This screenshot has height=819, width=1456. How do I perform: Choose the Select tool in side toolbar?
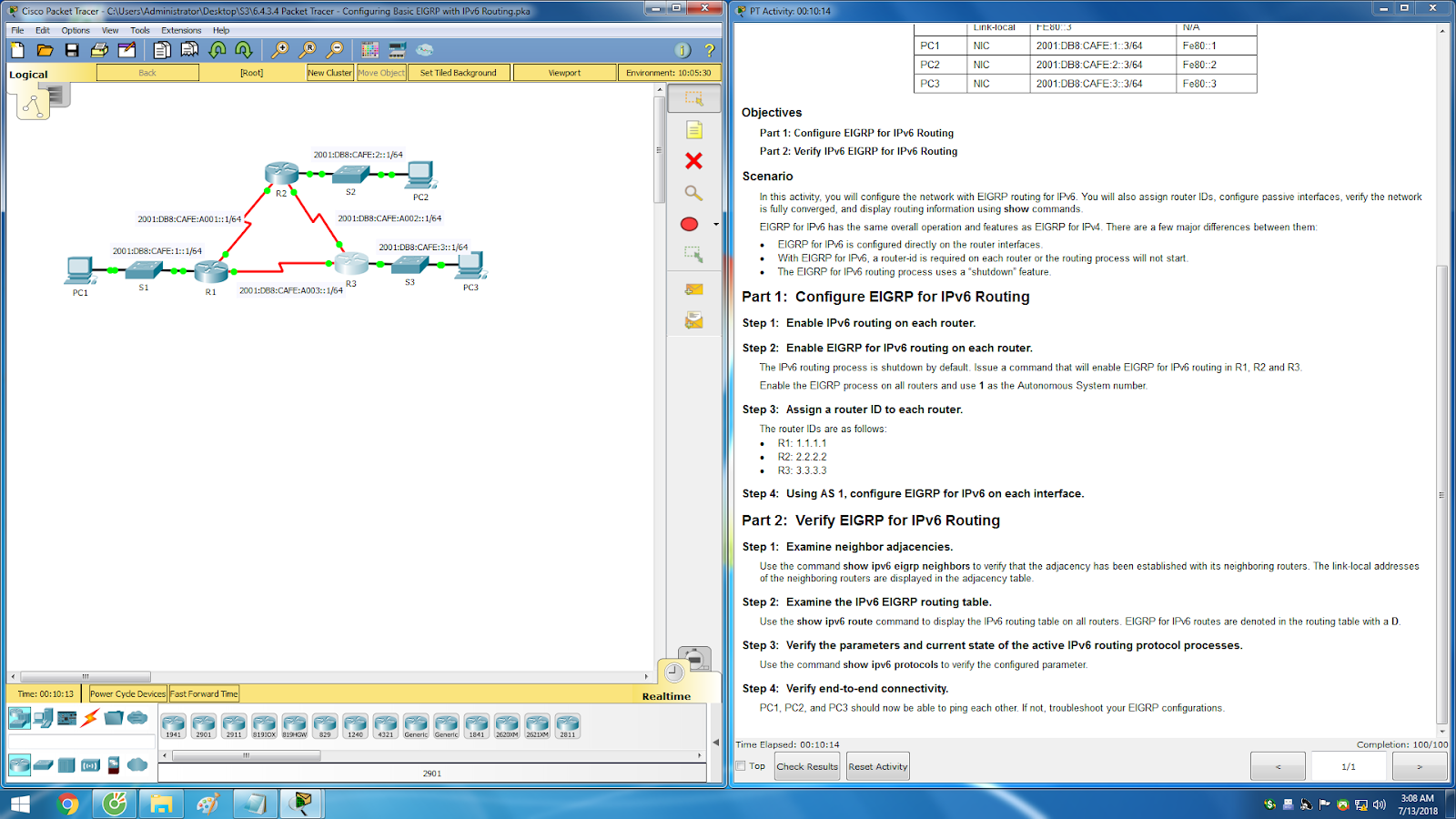point(693,98)
